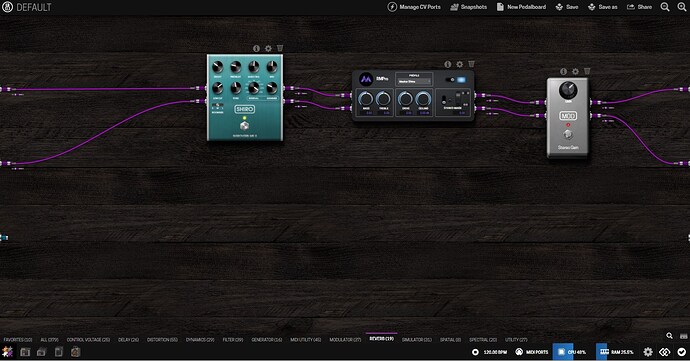This screenshot has height=361, width=690.
Task: Open the global settings gear in the bottom bar
Action: pyautogui.click(x=648, y=352)
